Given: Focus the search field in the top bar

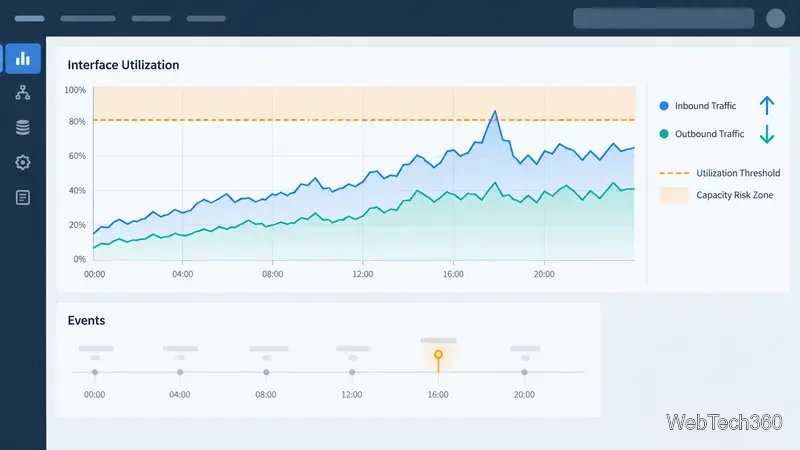Looking at the screenshot, I should pos(663,18).
